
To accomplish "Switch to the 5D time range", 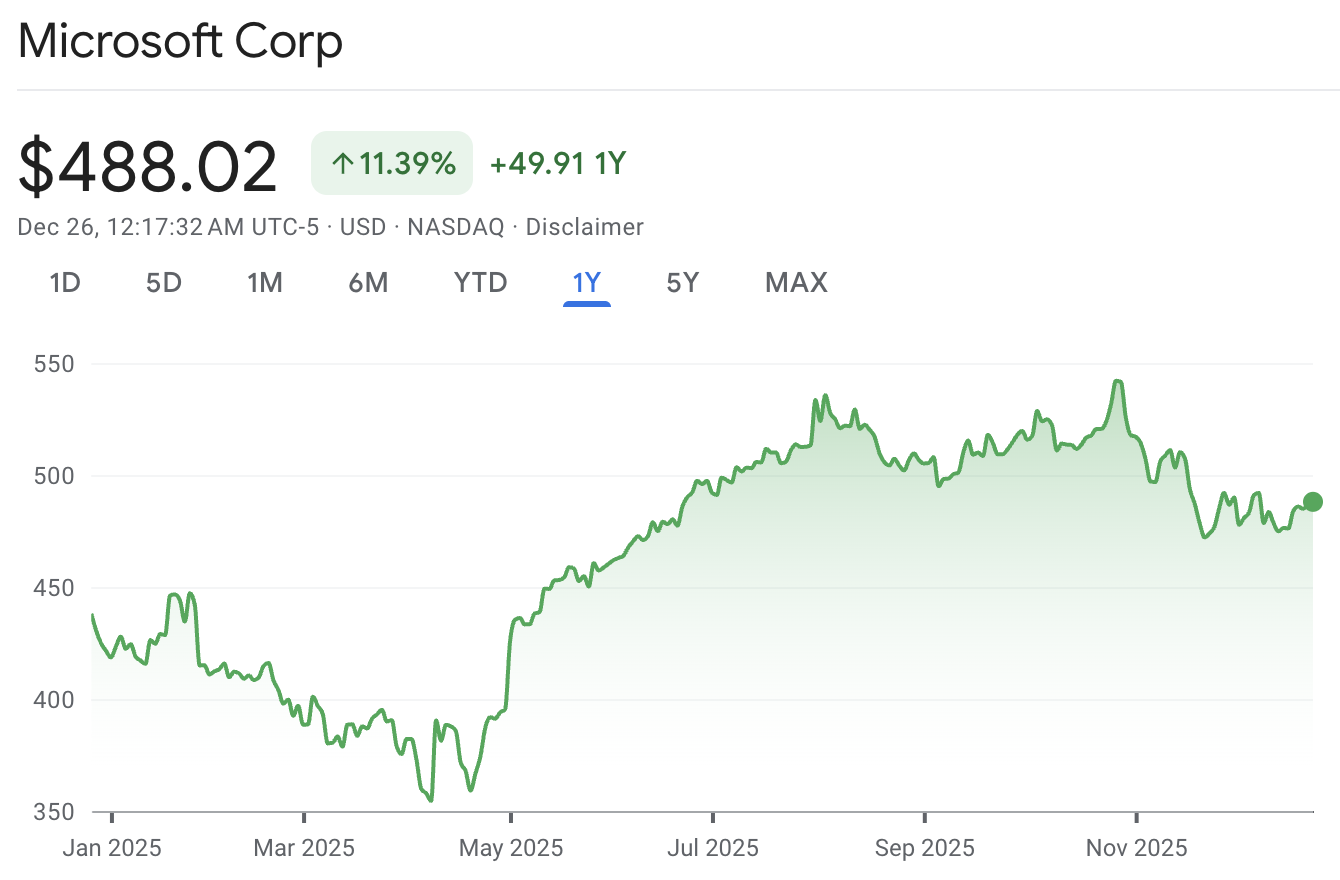I will 163,283.
